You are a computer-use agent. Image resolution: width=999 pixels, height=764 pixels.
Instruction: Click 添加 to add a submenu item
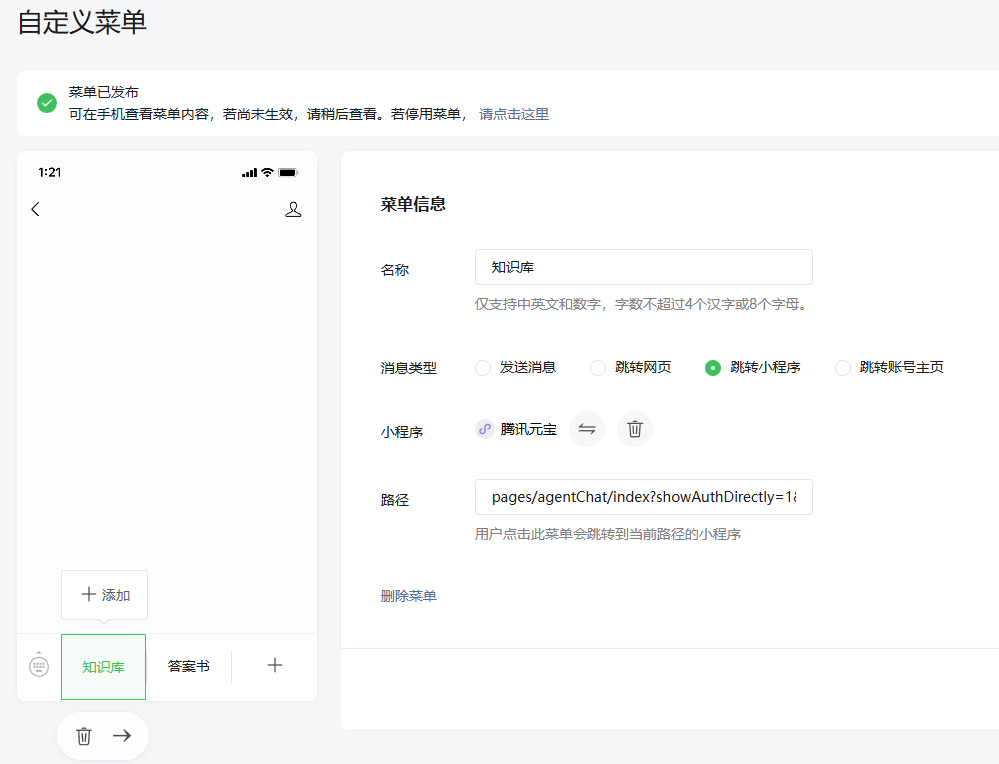[104, 594]
